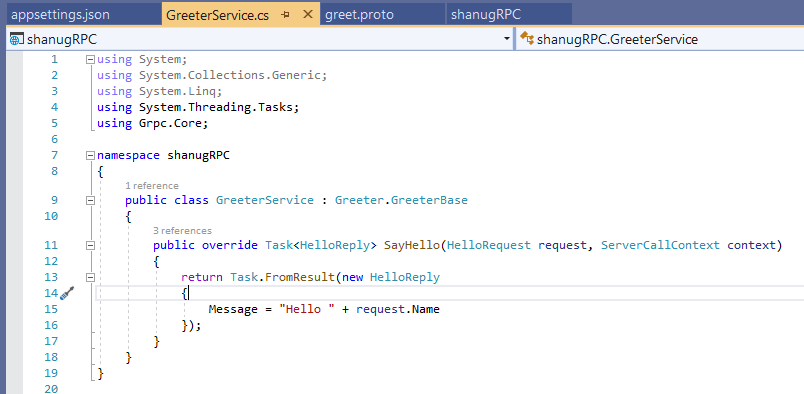Image resolution: width=804 pixels, height=394 pixels.
Task: Click 'using System.Linq;' line
Action: pos(159,91)
